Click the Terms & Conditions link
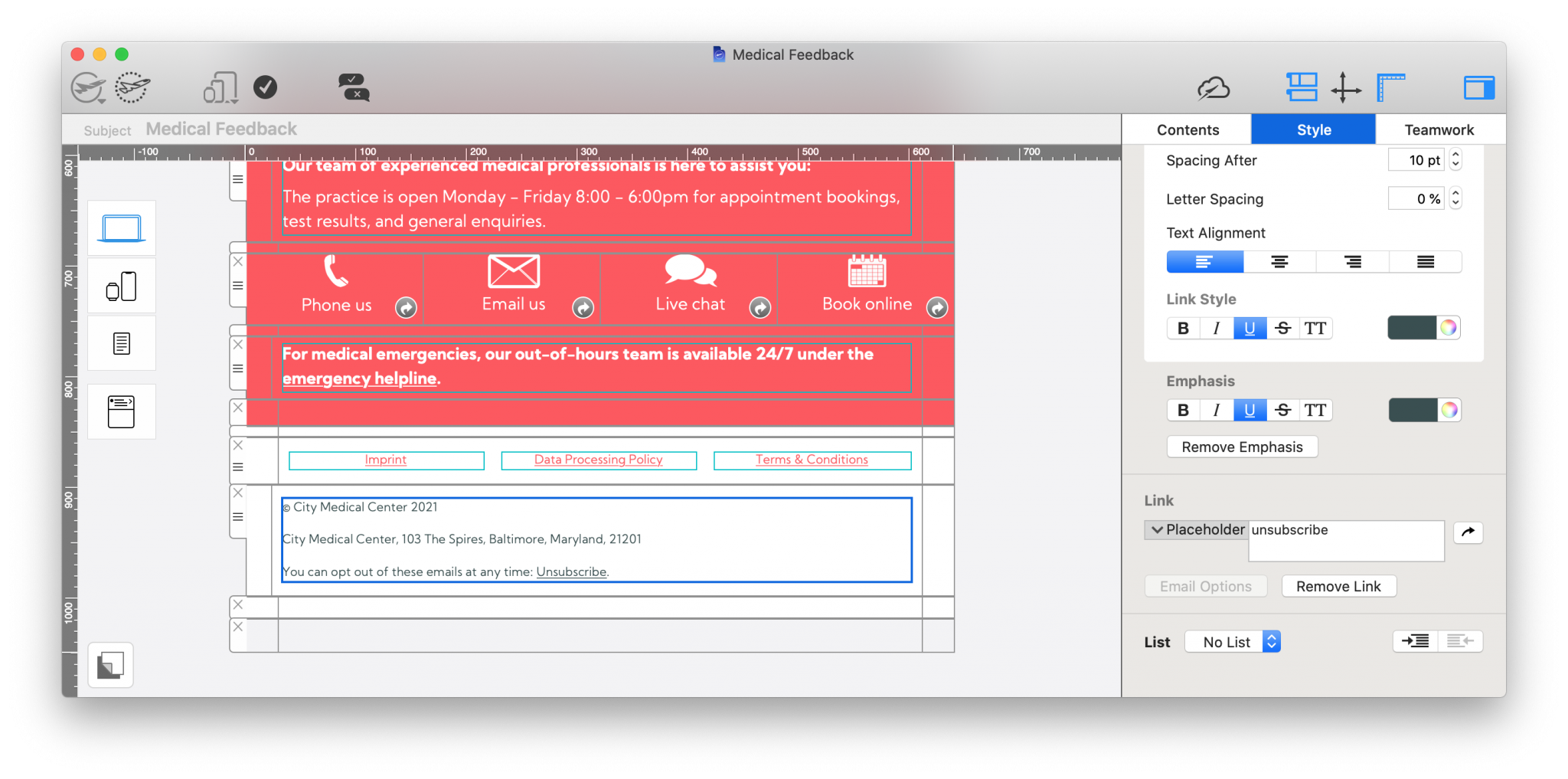Viewport: 1568px width, 779px height. click(812, 460)
